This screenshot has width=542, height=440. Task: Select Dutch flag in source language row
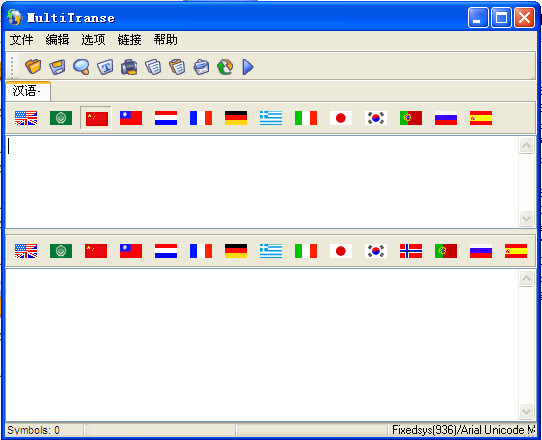pos(166,118)
